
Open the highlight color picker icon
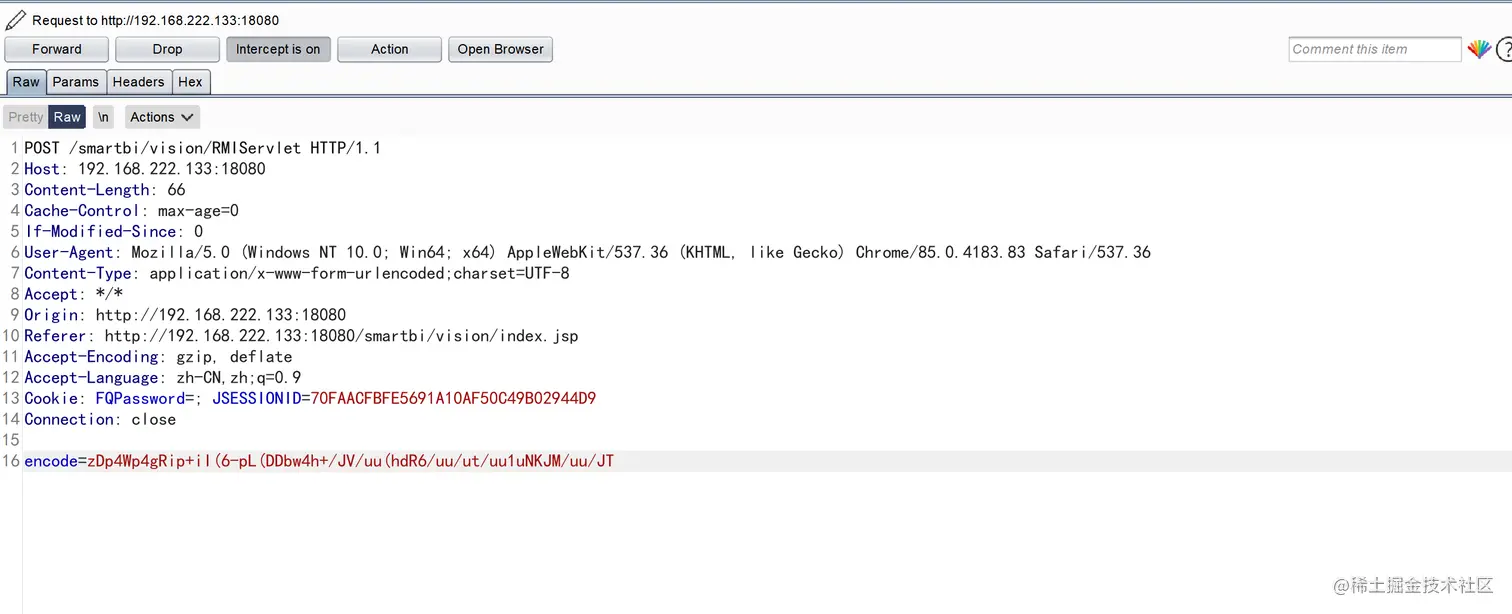1479,49
